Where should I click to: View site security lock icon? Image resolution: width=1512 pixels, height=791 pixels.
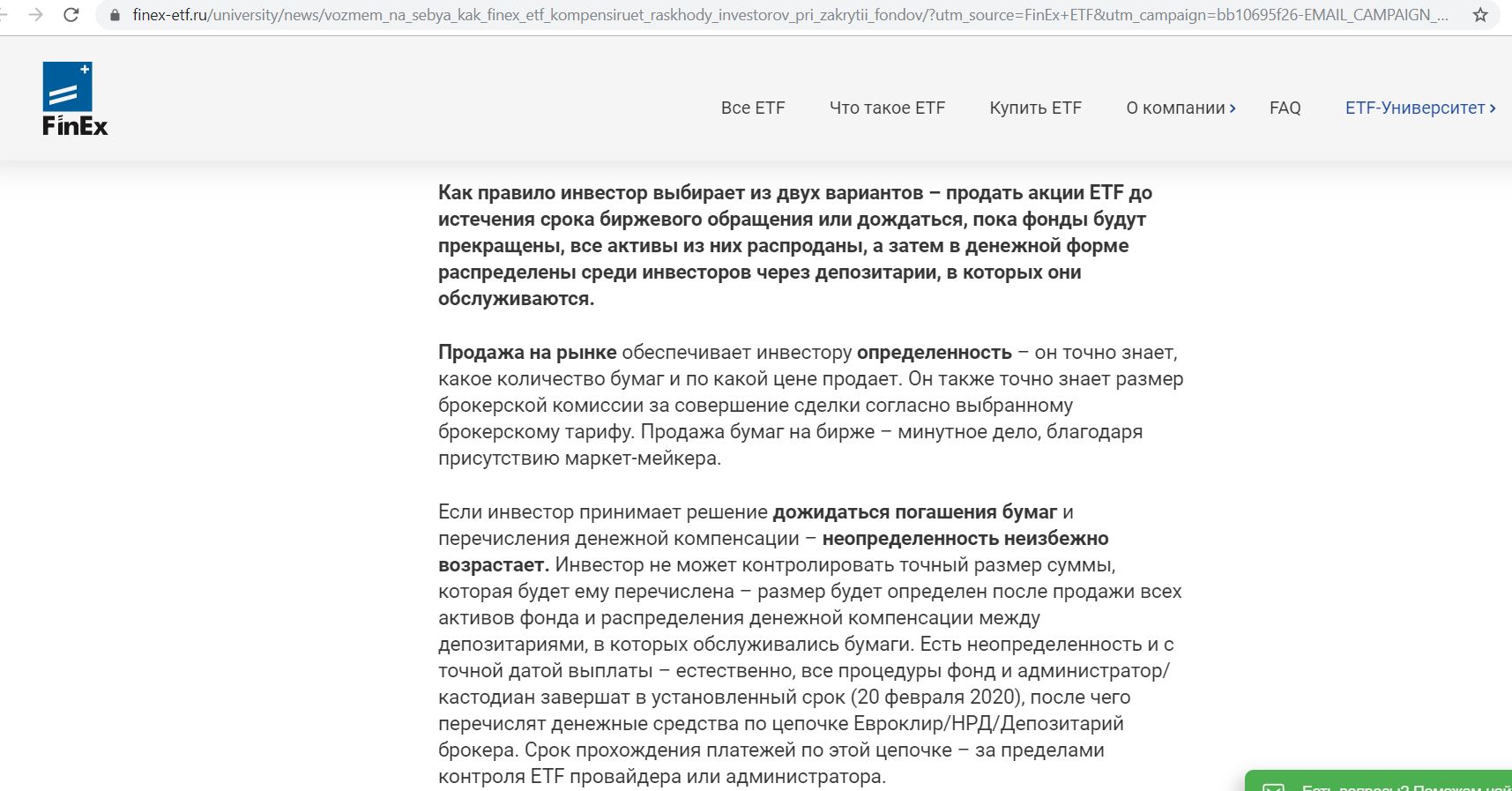(x=115, y=15)
